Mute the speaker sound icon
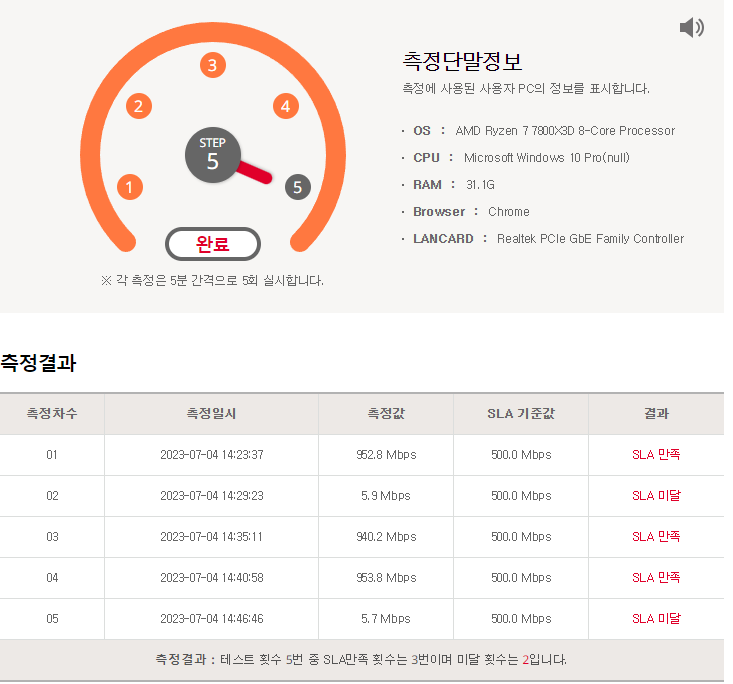Viewport: 733px width, 684px height. tap(691, 28)
